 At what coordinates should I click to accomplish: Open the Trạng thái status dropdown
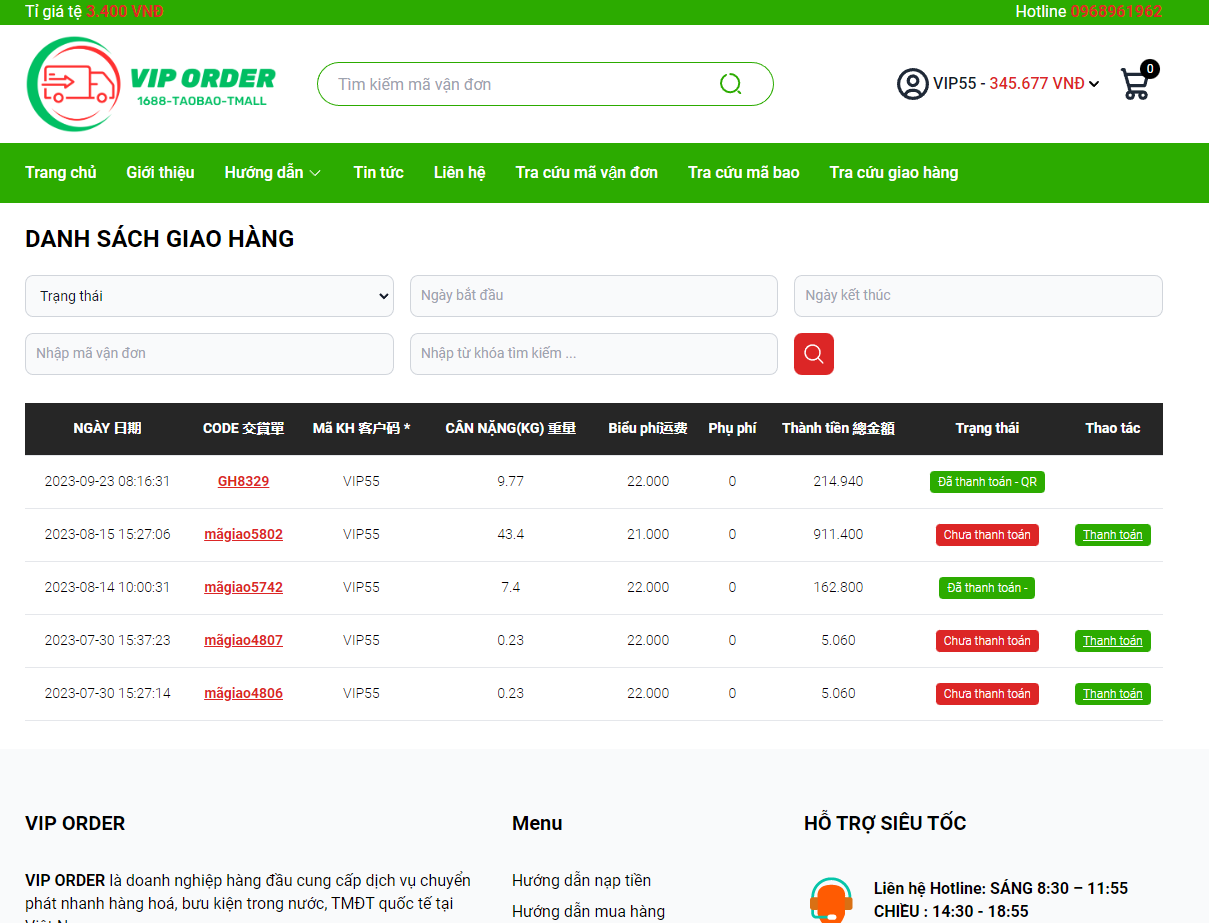[x=209, y=296]
